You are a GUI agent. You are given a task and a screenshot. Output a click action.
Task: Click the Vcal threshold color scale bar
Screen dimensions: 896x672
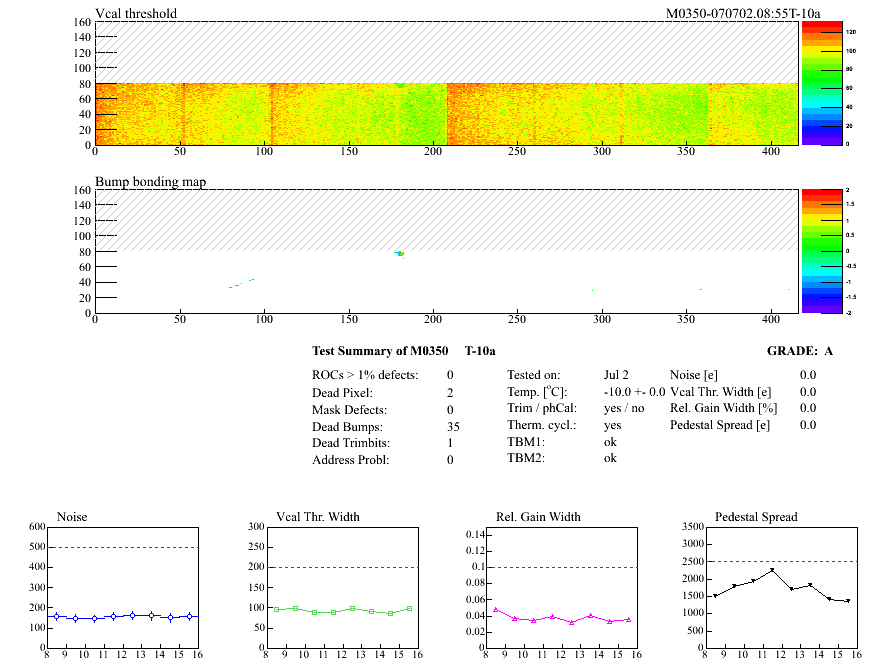point(821,83)
